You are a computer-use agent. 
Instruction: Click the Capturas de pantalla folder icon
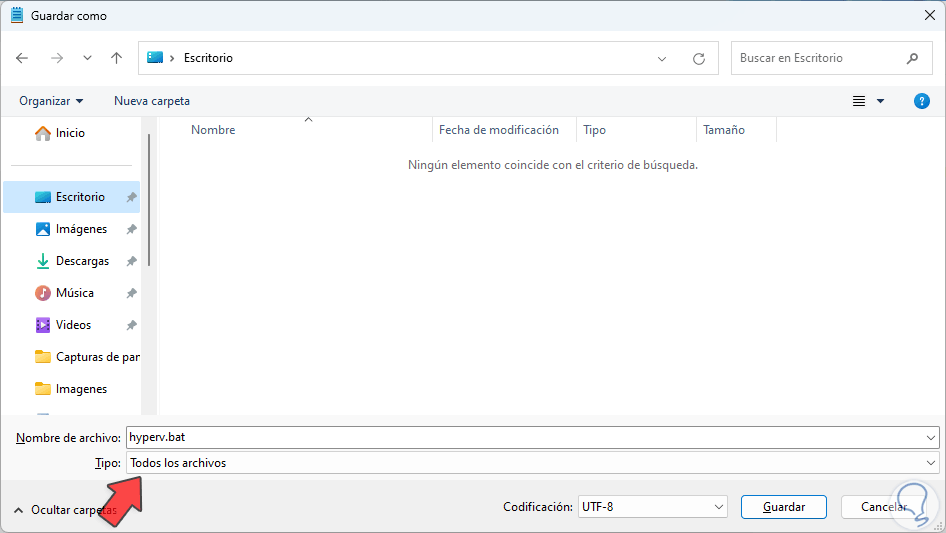43,357
